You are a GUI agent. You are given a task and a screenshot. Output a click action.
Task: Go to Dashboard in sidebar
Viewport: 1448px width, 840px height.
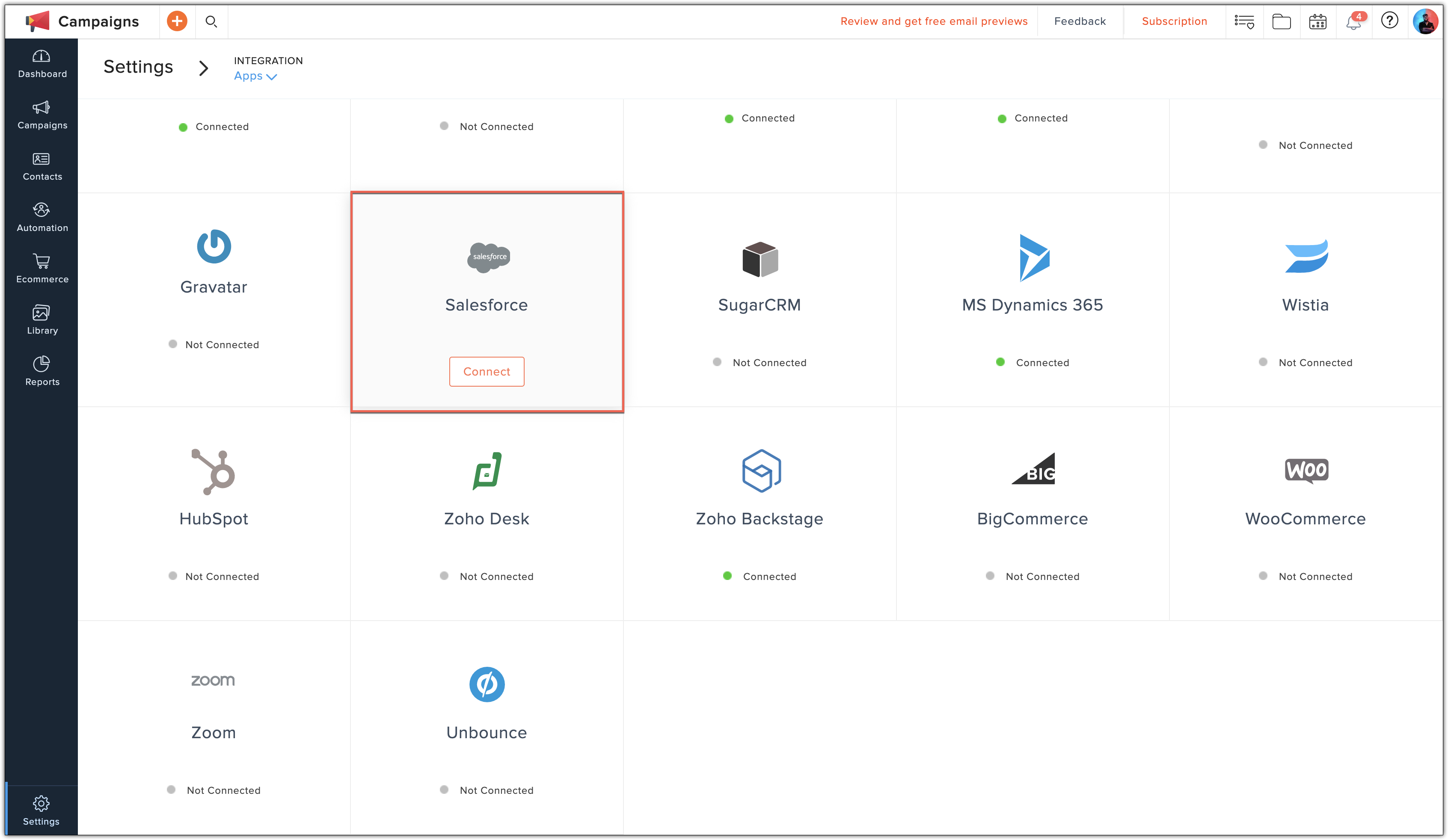42,64
